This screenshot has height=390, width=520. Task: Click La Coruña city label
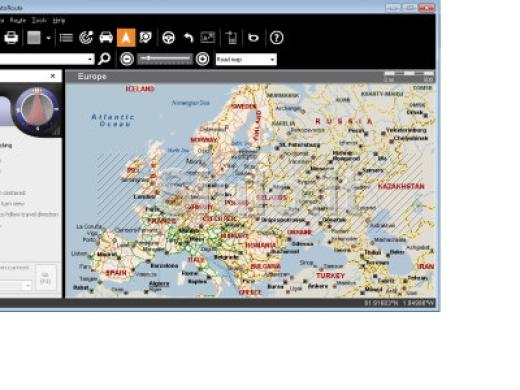(89, 226)
